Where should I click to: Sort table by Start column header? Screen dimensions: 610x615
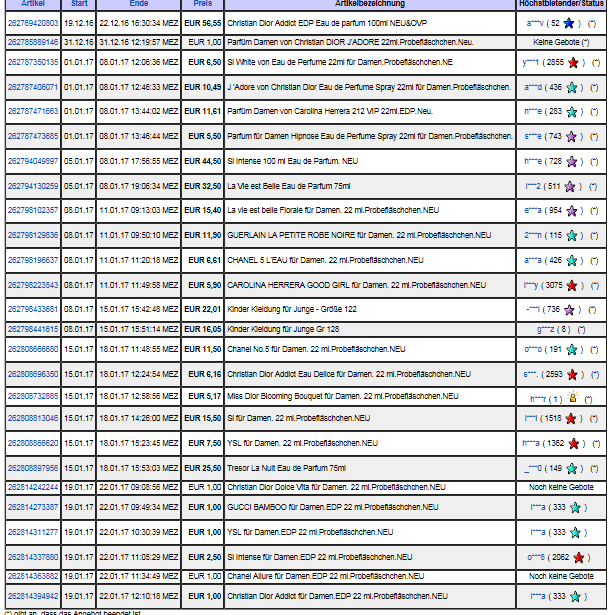click(79, 4)
